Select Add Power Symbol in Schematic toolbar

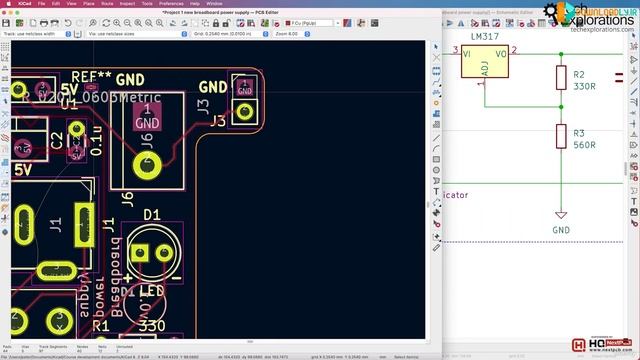point(633,71)
